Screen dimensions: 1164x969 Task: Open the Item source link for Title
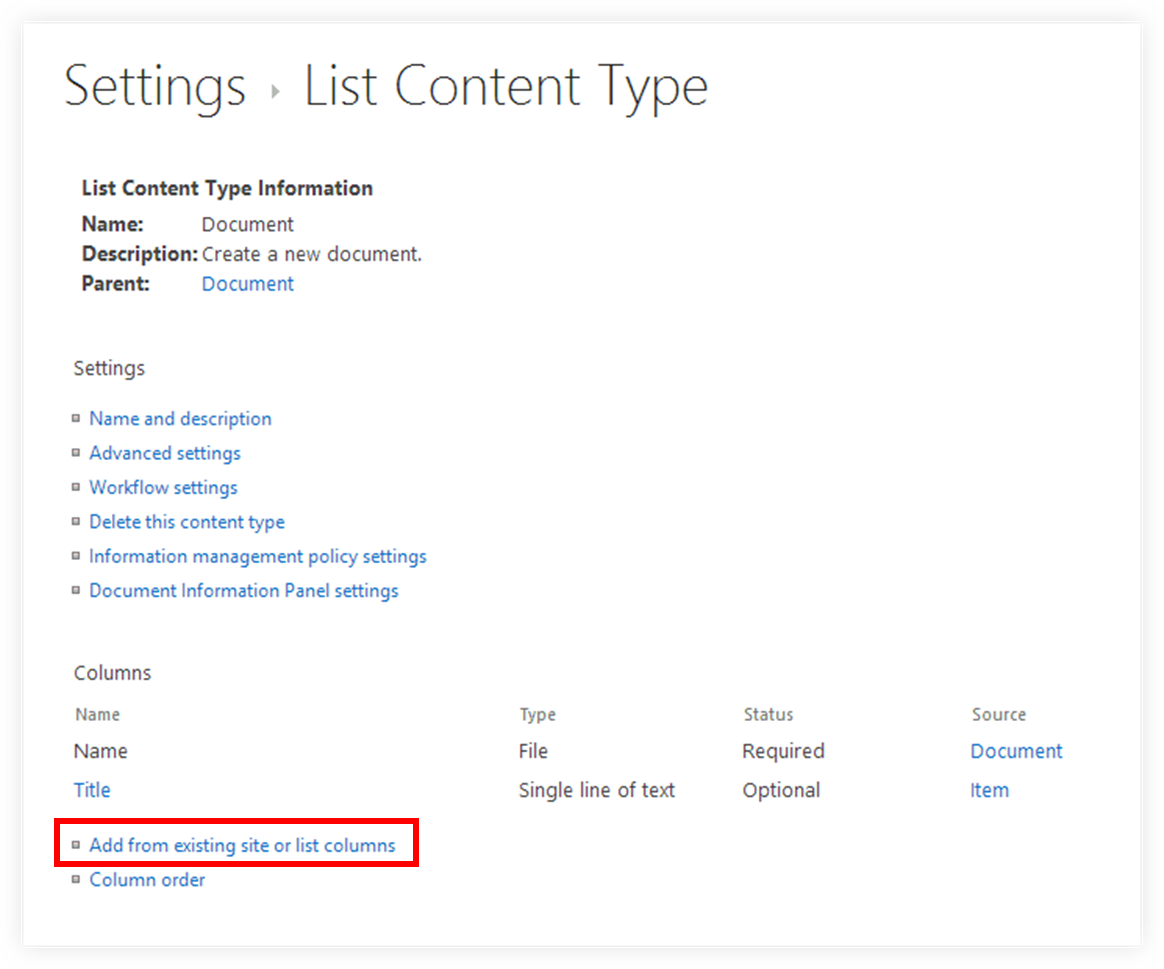point(989,790)
